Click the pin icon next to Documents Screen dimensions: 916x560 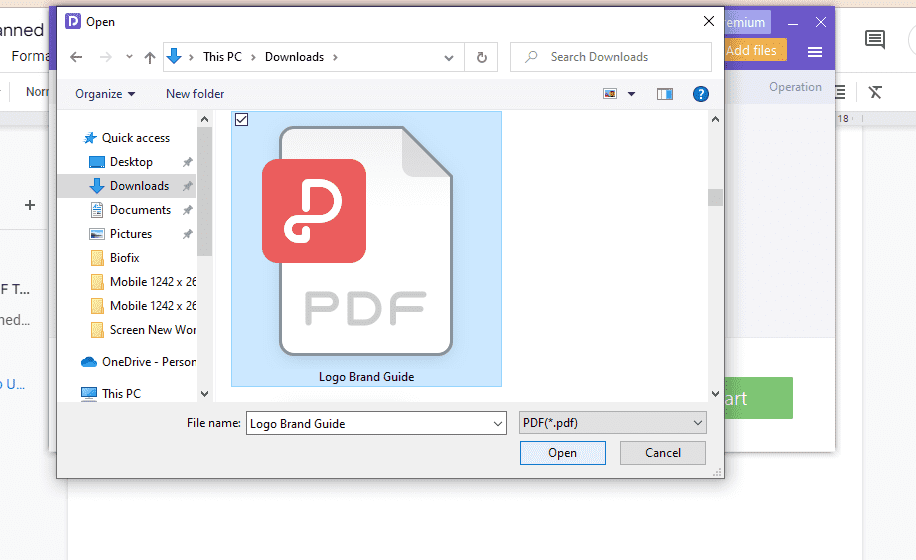(x=188, y=210)
